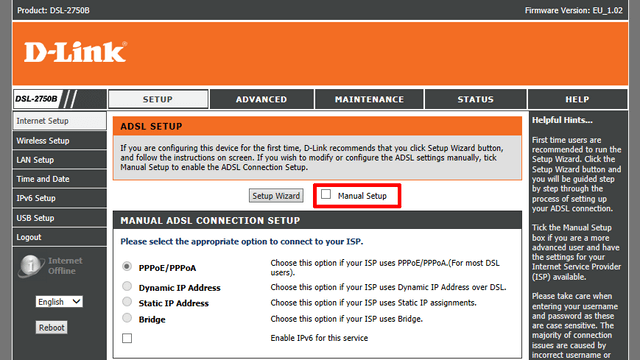Image resolution: width=640 pixels, height=360 pixels.
Task: Go to IPv6 Setup page
Action: tap(60, 198)
